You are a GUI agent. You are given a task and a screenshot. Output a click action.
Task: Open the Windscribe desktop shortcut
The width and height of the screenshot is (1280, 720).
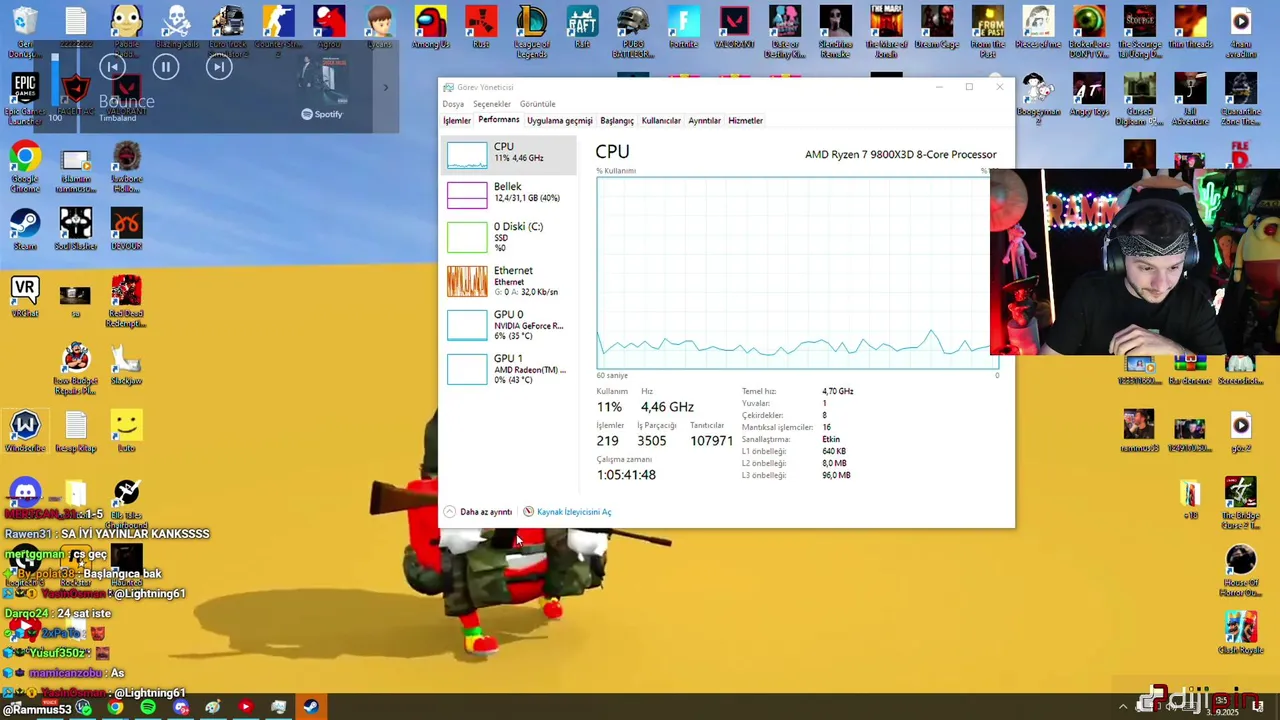pos(25,431)
